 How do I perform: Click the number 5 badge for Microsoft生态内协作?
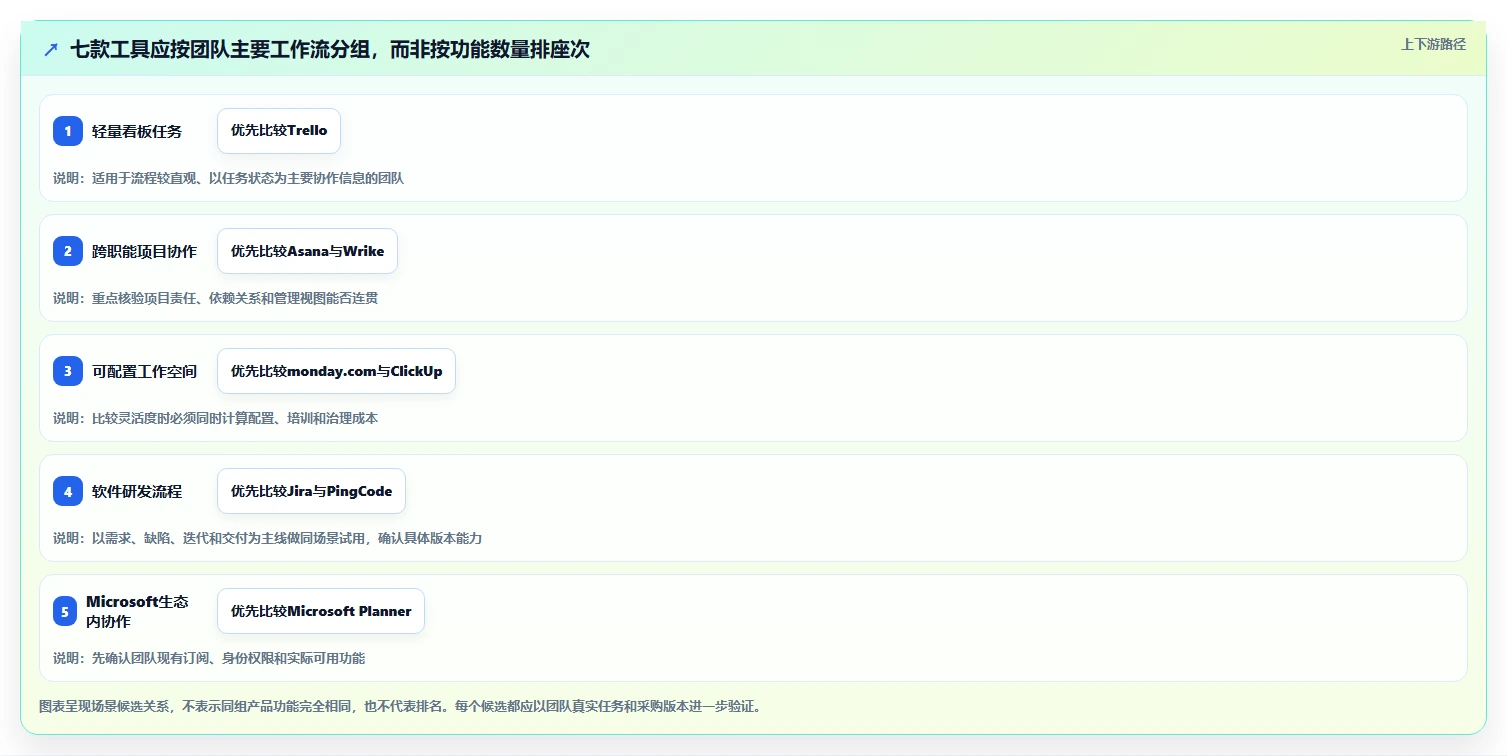(65, 611)
